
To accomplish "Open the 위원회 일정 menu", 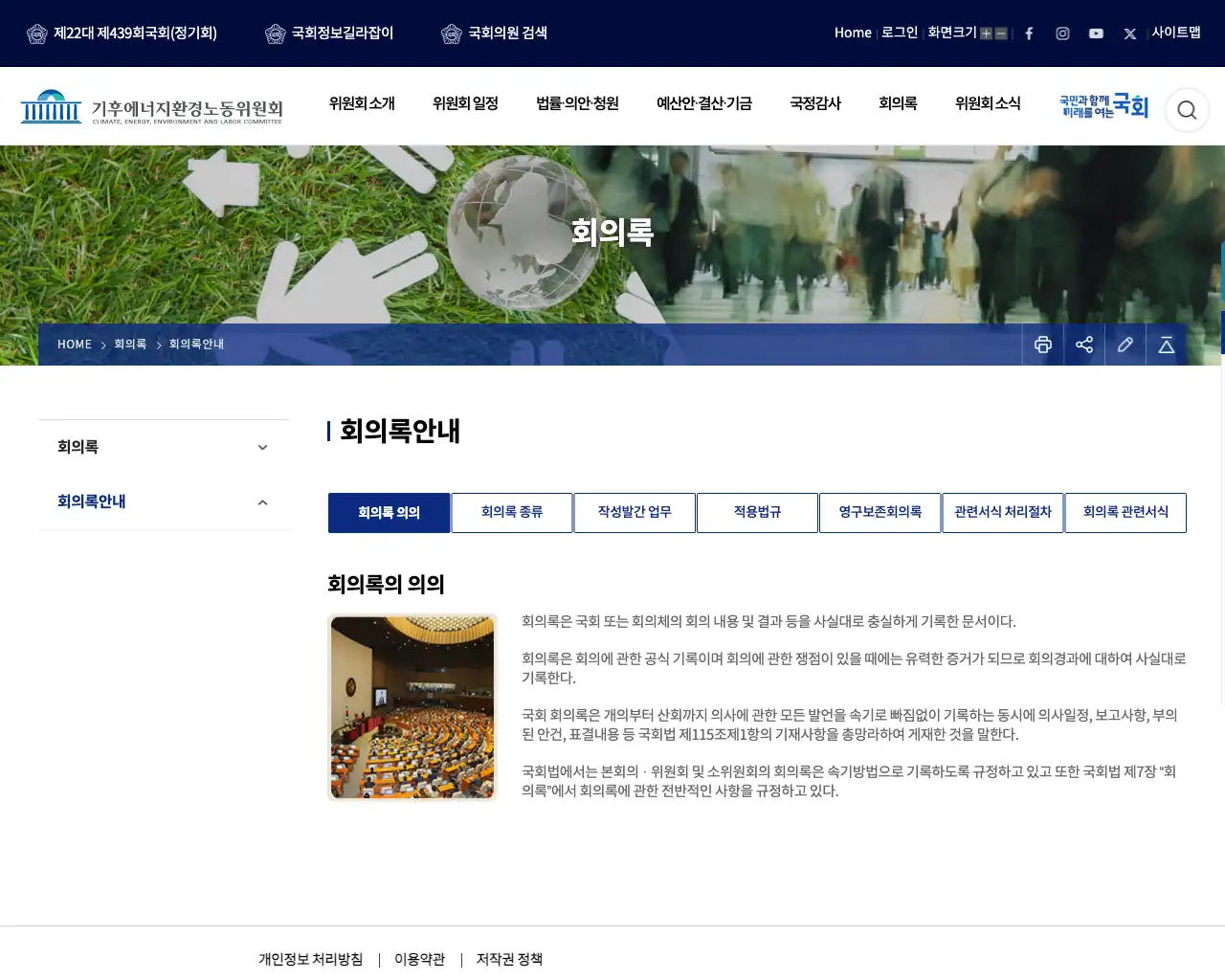I will tap(465, 103).
